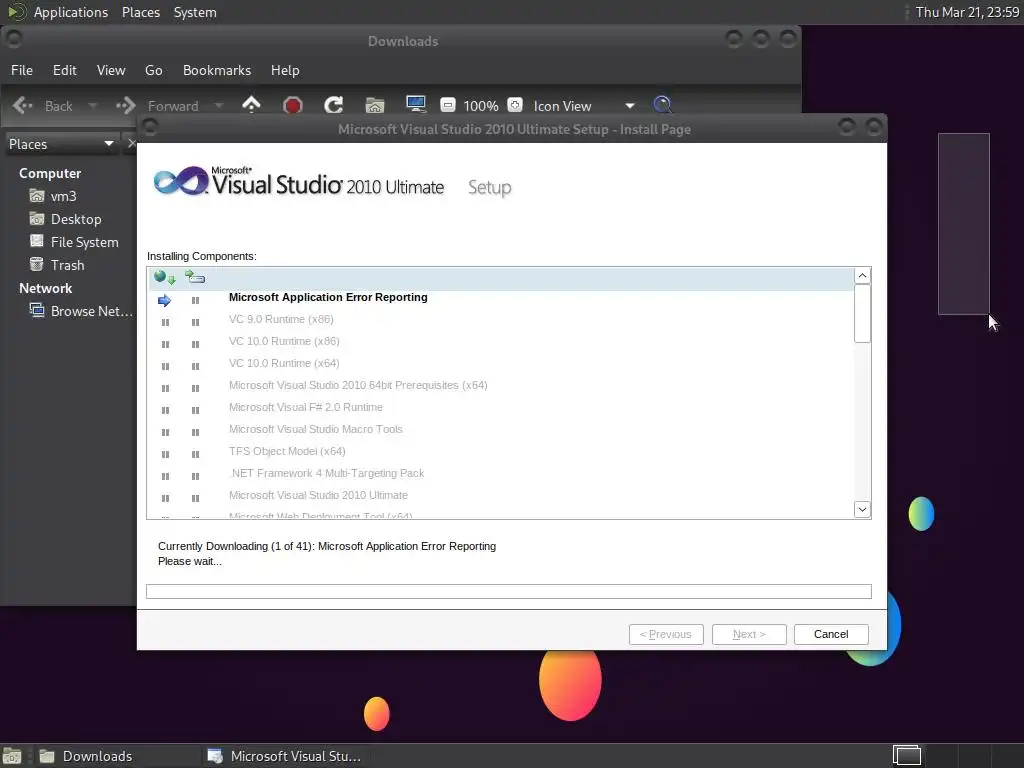The image size is (1024, 768).
Task: Open the System menu in top panel
Action: [x=195, y=12]
